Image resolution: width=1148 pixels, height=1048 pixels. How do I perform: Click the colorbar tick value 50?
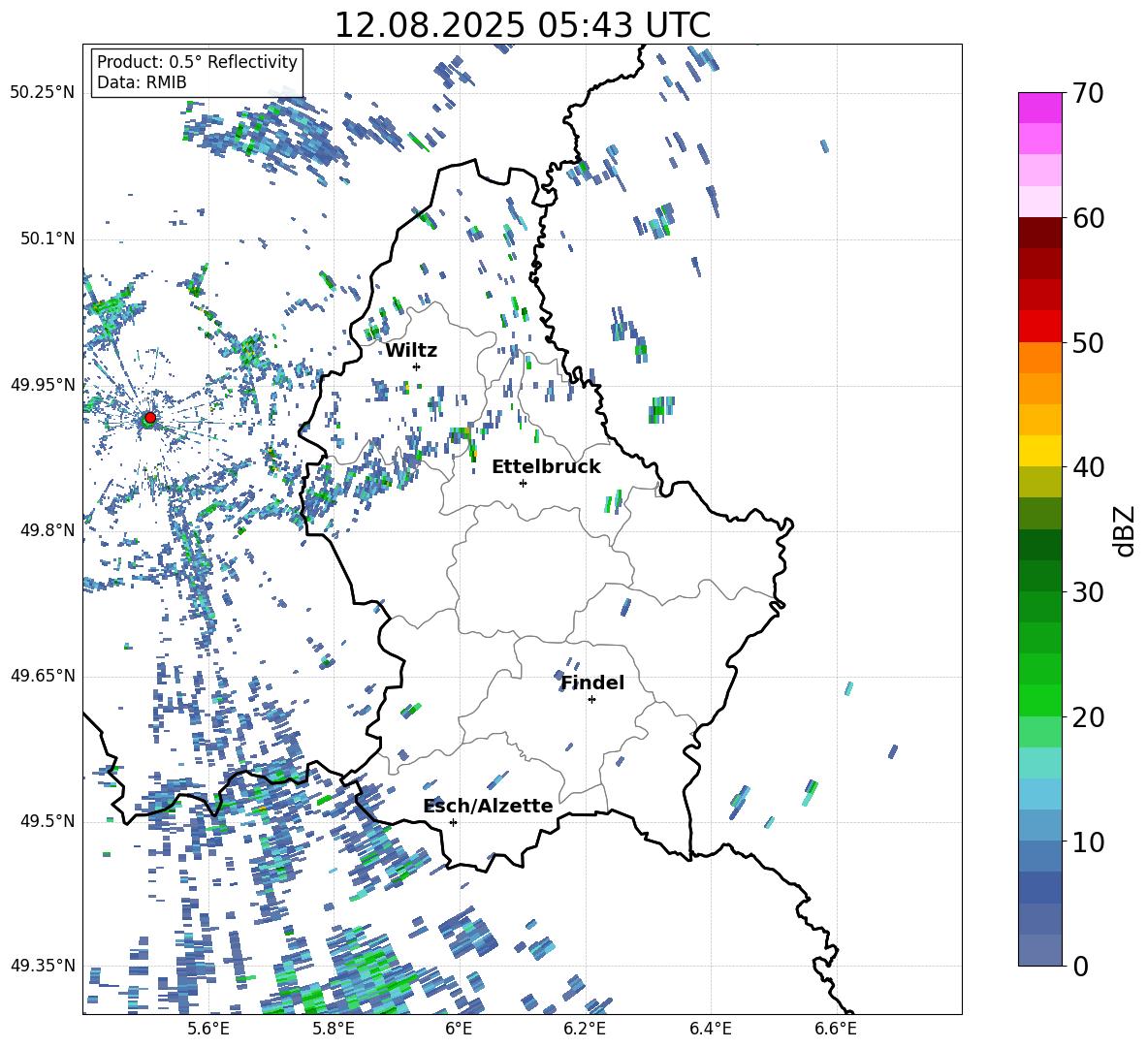pos(1088,342)
